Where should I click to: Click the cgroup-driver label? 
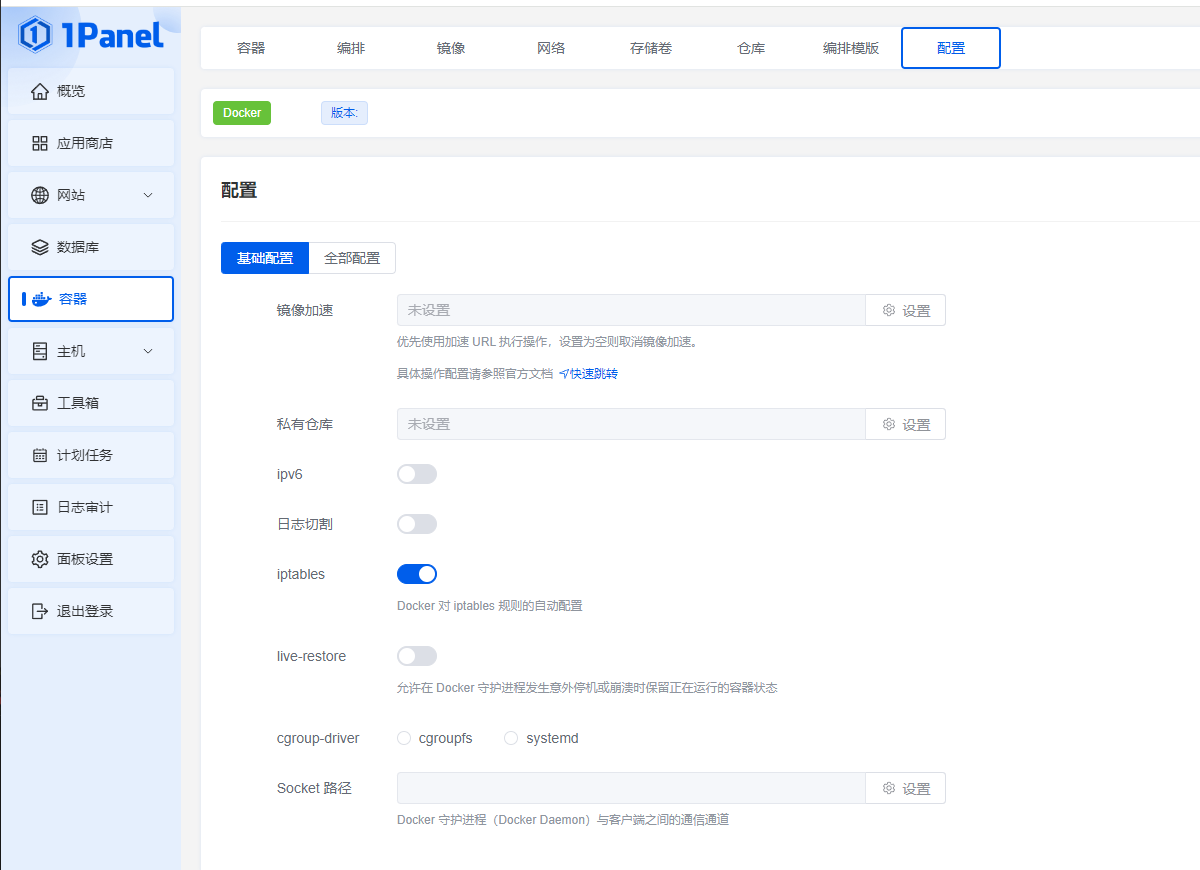pyautogui.click(x=318, y=738)
